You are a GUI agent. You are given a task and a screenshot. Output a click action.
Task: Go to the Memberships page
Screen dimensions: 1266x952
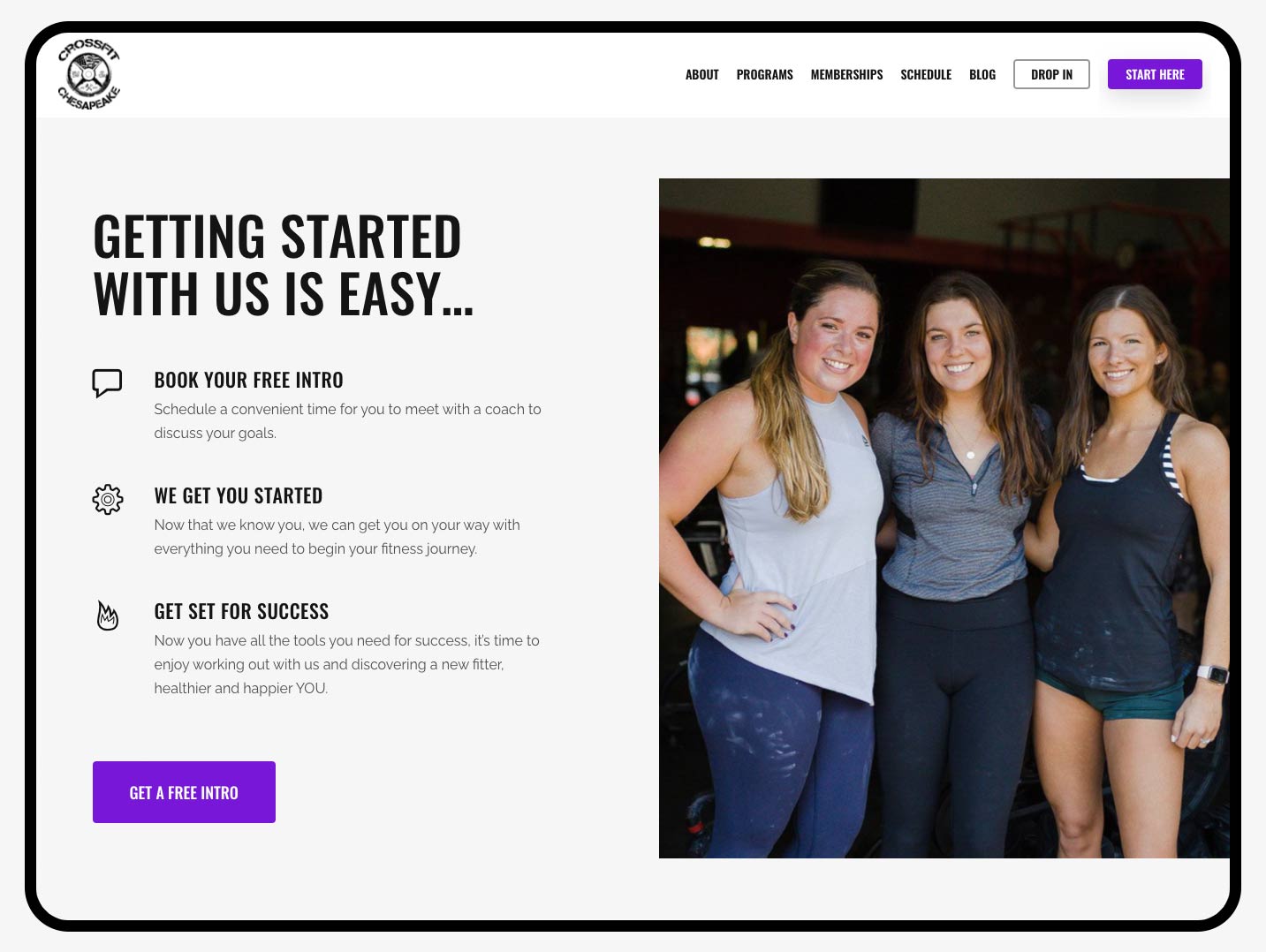point(847,75)
